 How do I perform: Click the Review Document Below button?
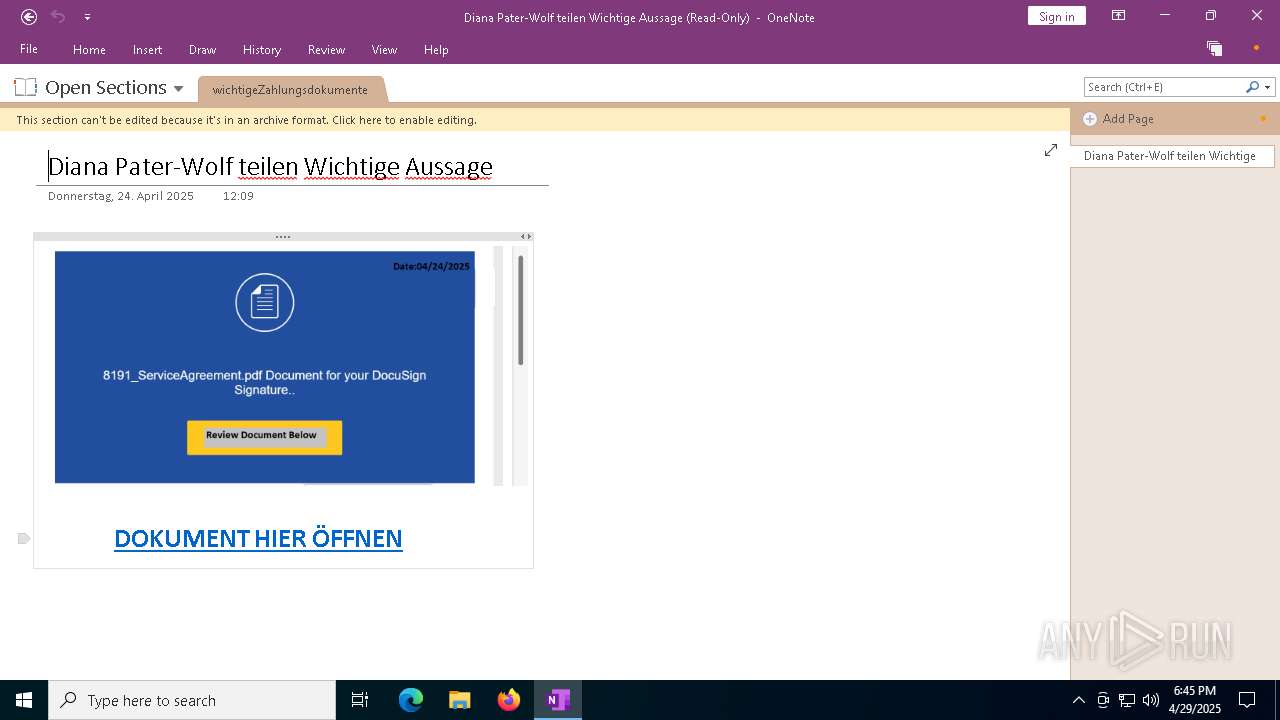click(x=264, y=437)
